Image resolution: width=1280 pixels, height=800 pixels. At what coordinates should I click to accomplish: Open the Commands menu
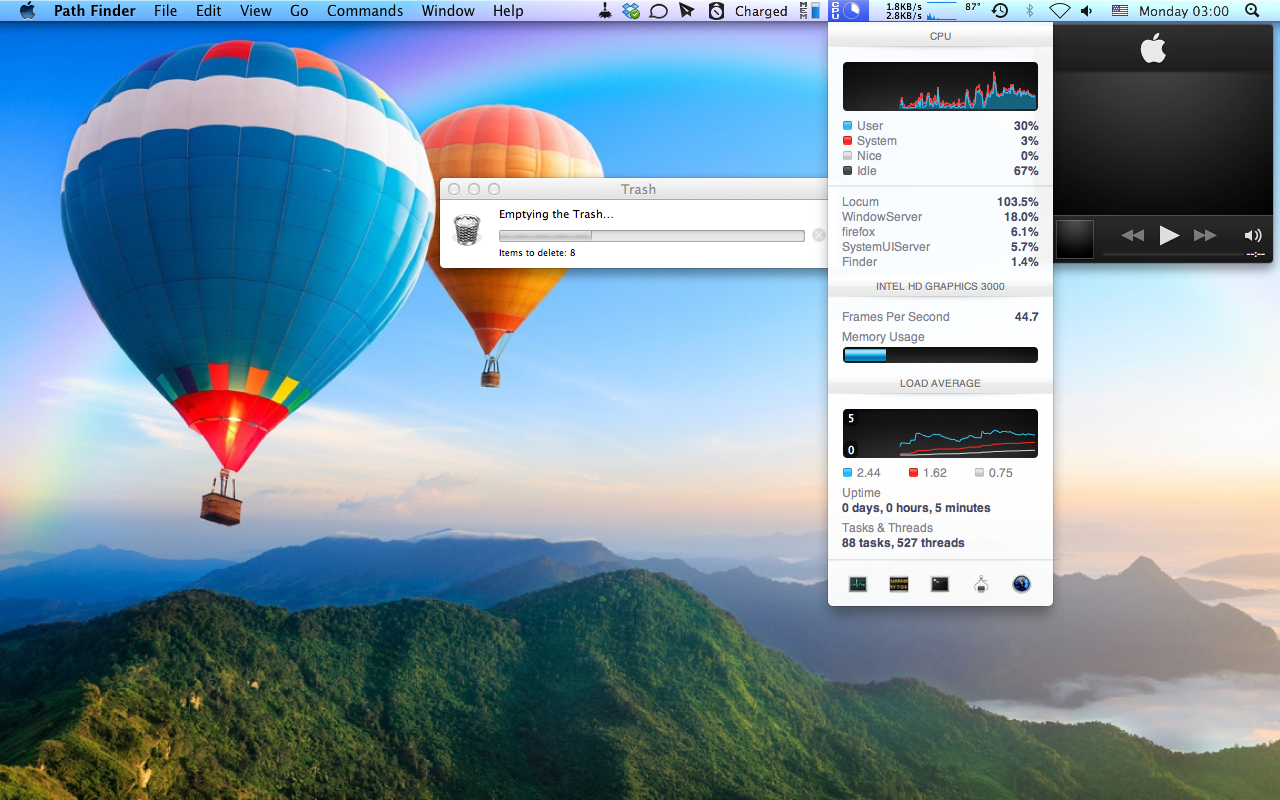point(365,11)
